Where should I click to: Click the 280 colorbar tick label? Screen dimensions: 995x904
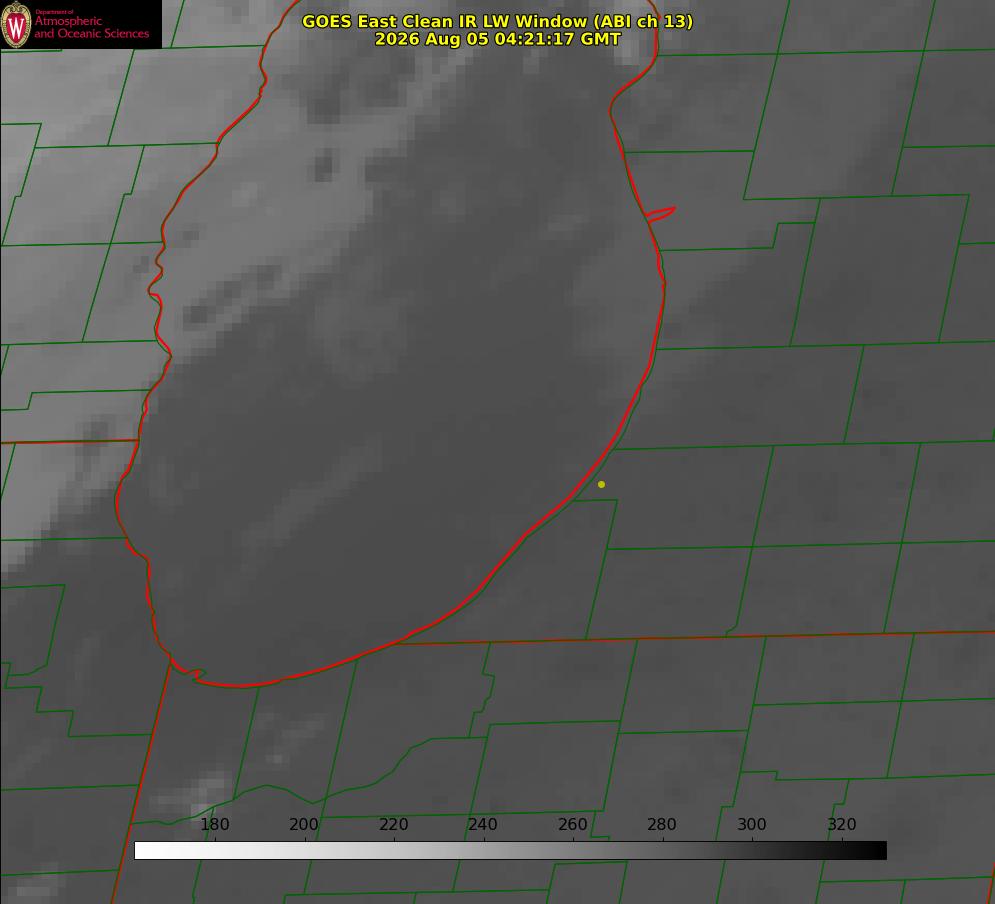click(x=662, y=824)
